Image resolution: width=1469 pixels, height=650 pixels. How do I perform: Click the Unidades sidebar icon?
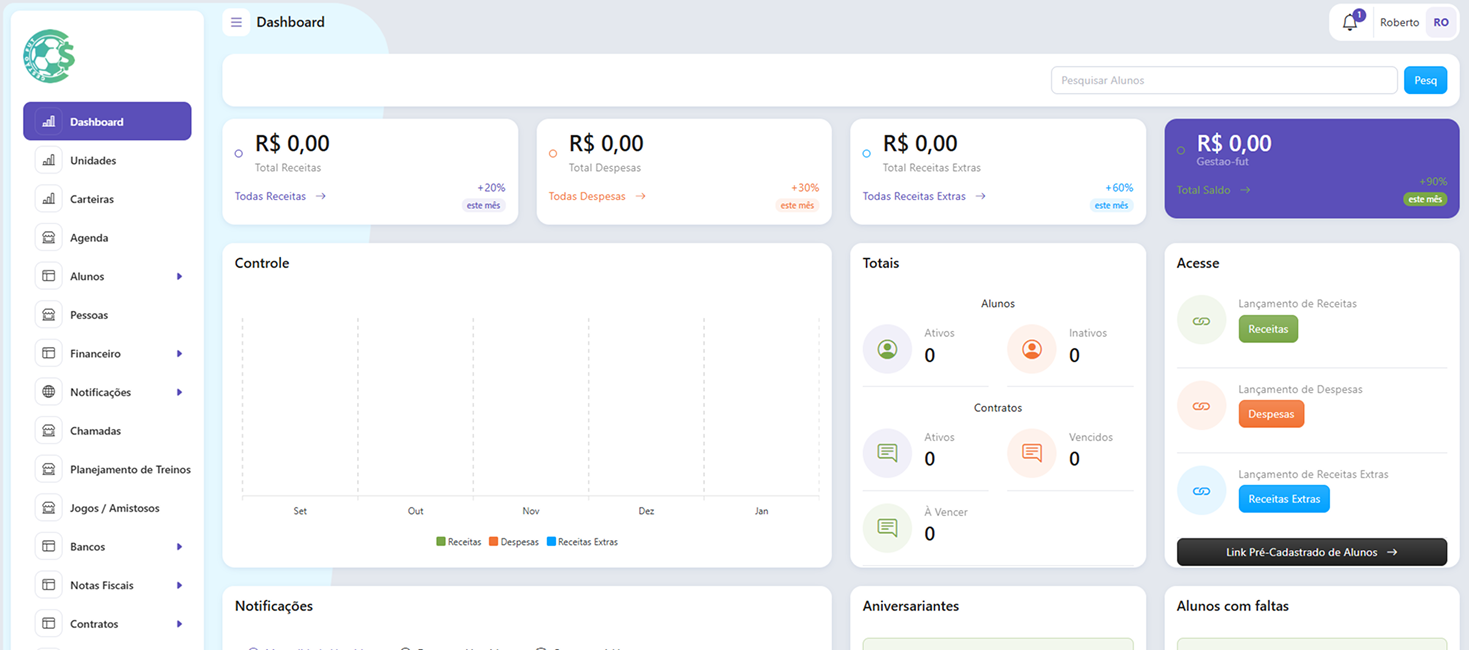tap(48, 160)
